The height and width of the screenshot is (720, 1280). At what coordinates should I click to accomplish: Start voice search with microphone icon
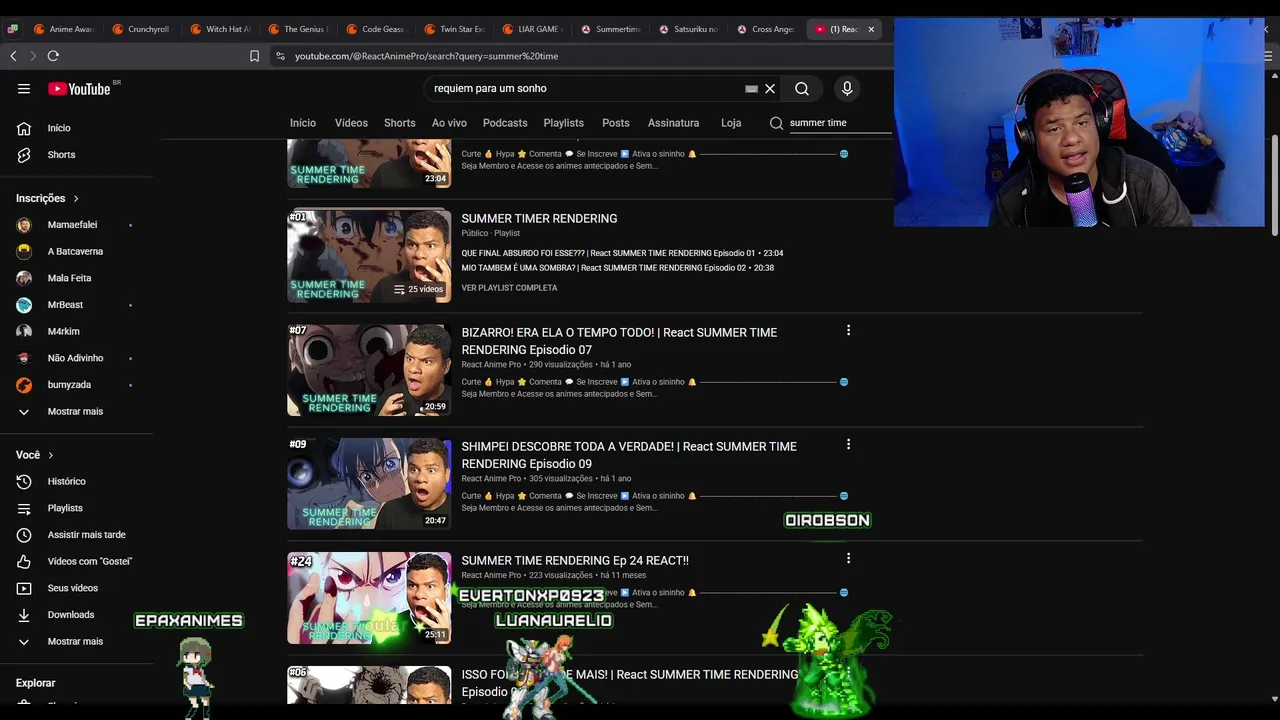tap(847, 89)
